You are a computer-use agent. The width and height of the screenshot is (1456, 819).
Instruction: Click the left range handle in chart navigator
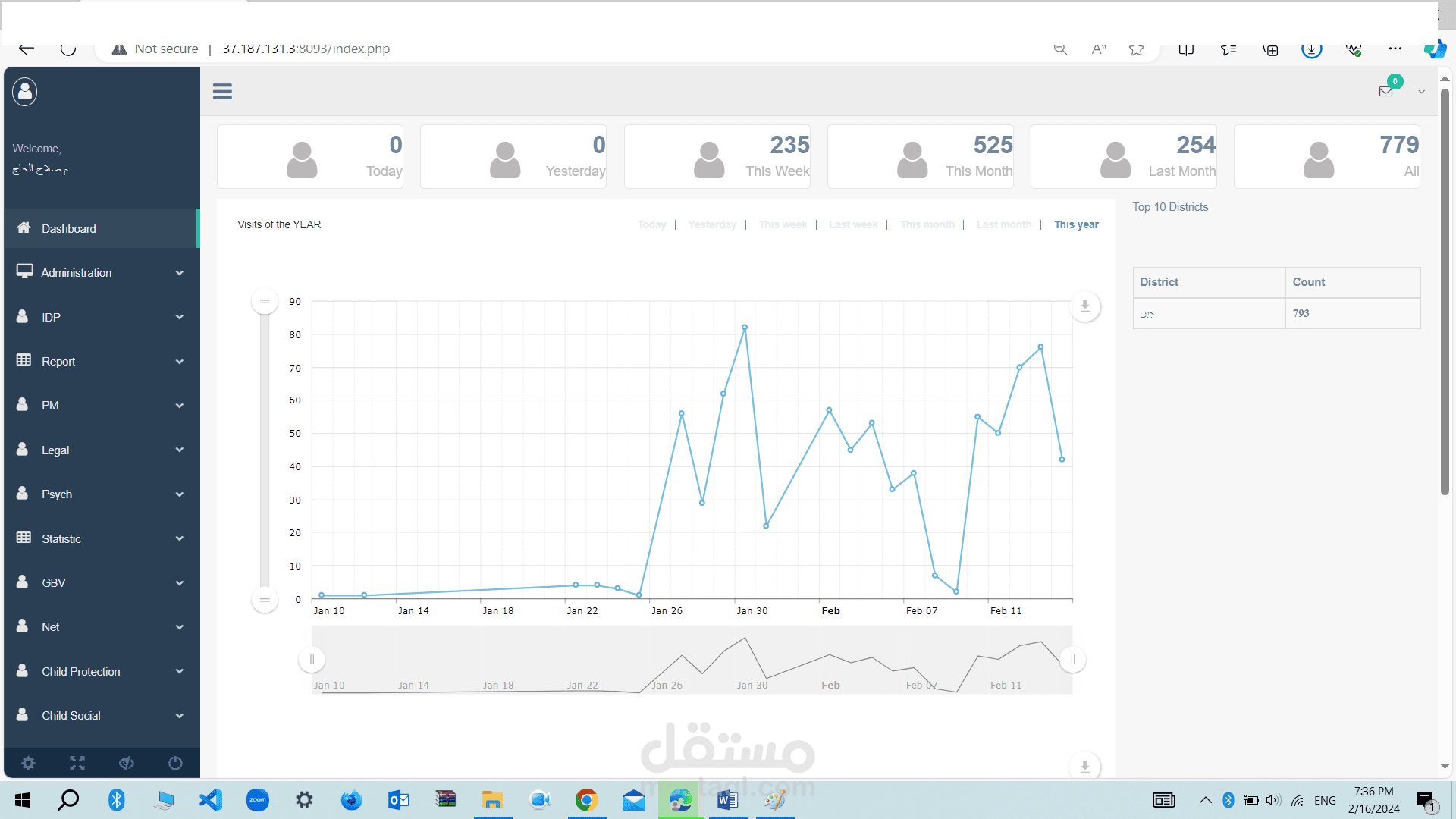point(312,660)
